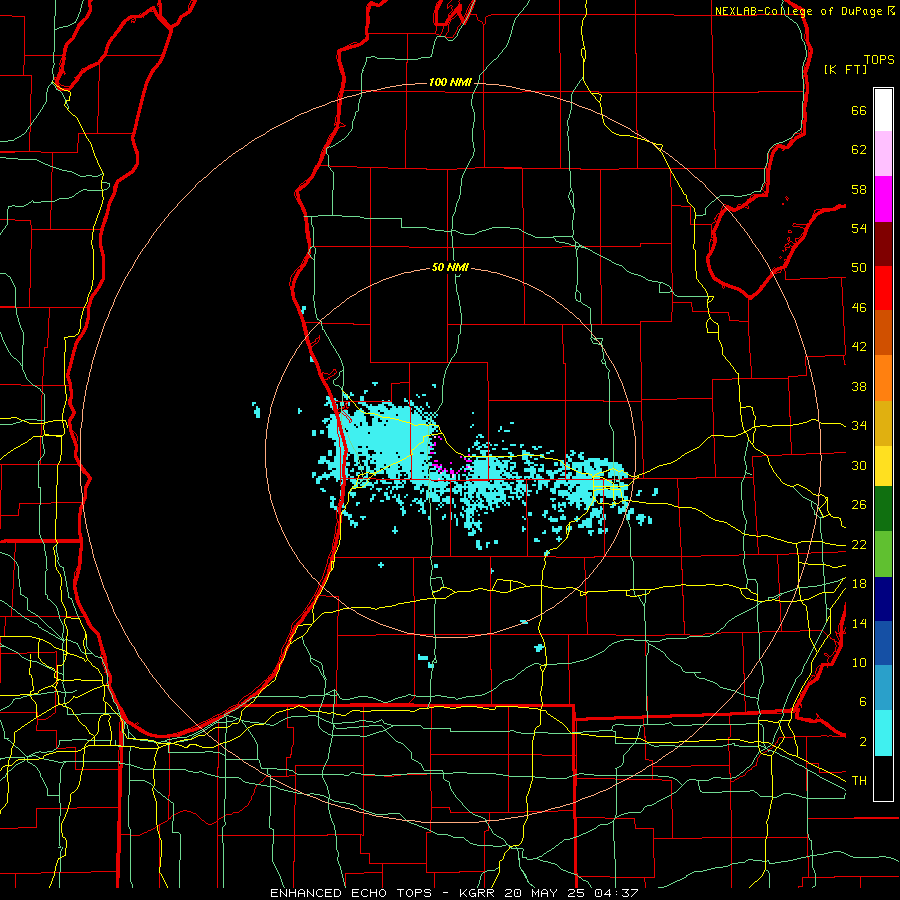Click the '46' legend value
900x900 pixels.
click(859, 308)
